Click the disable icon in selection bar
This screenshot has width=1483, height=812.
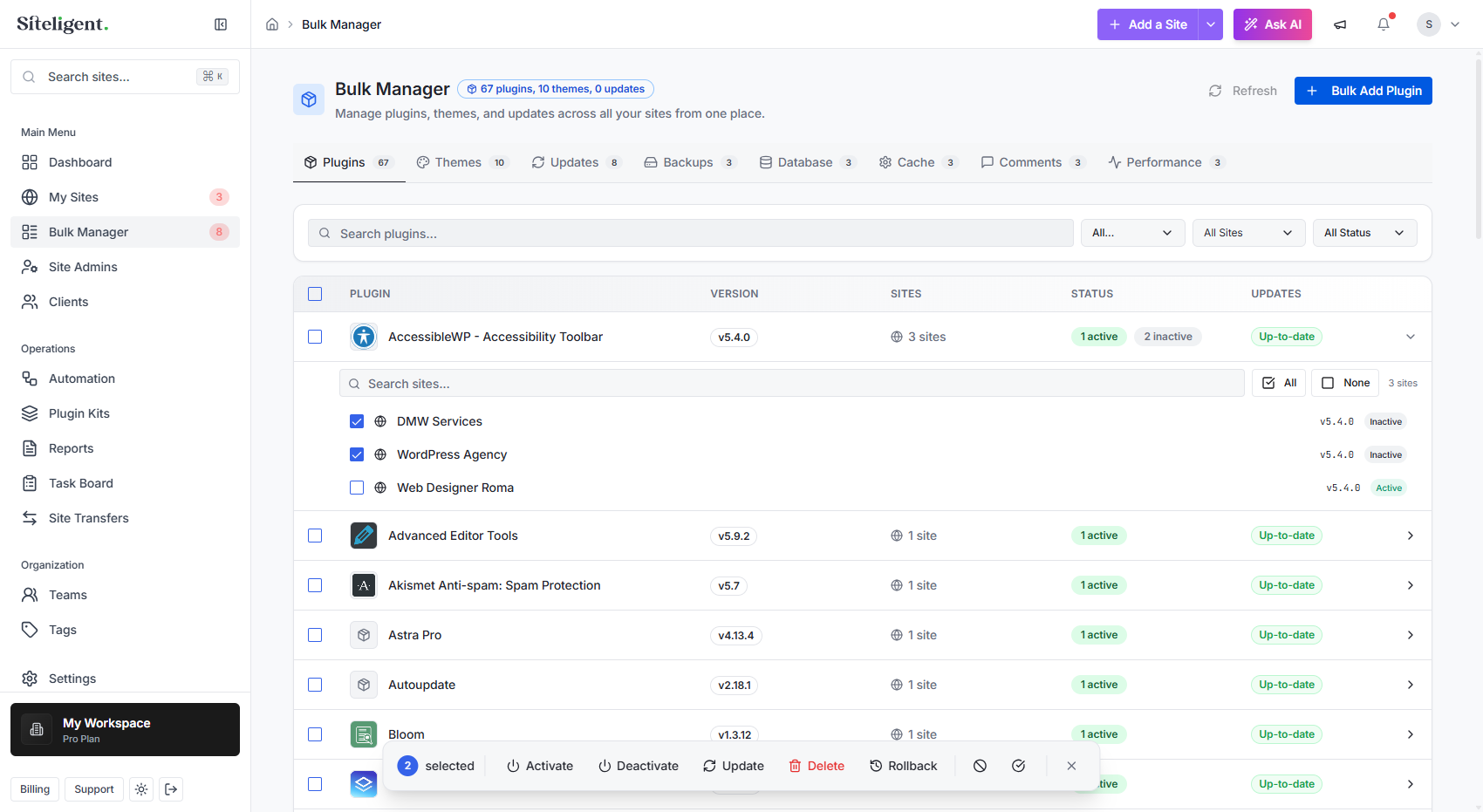pos(981,766)
